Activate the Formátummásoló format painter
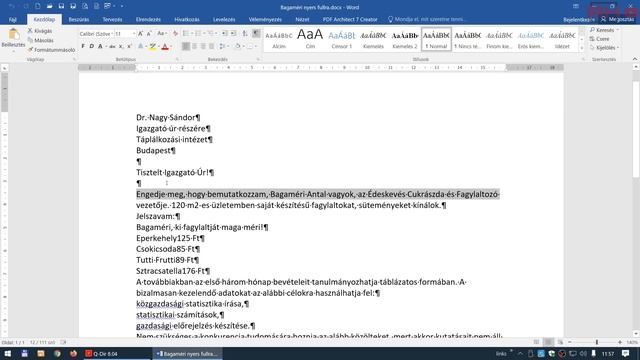The height and width of the screenshot is (360, 640). point(51,50)
